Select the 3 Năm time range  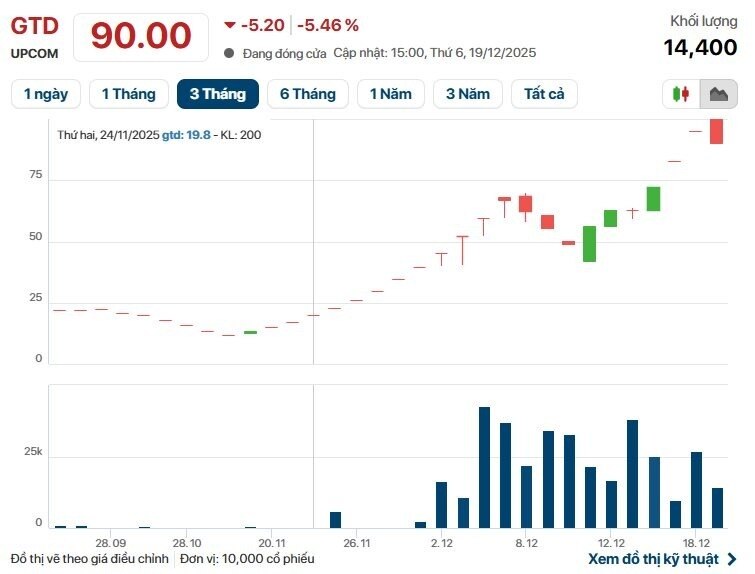468,94
